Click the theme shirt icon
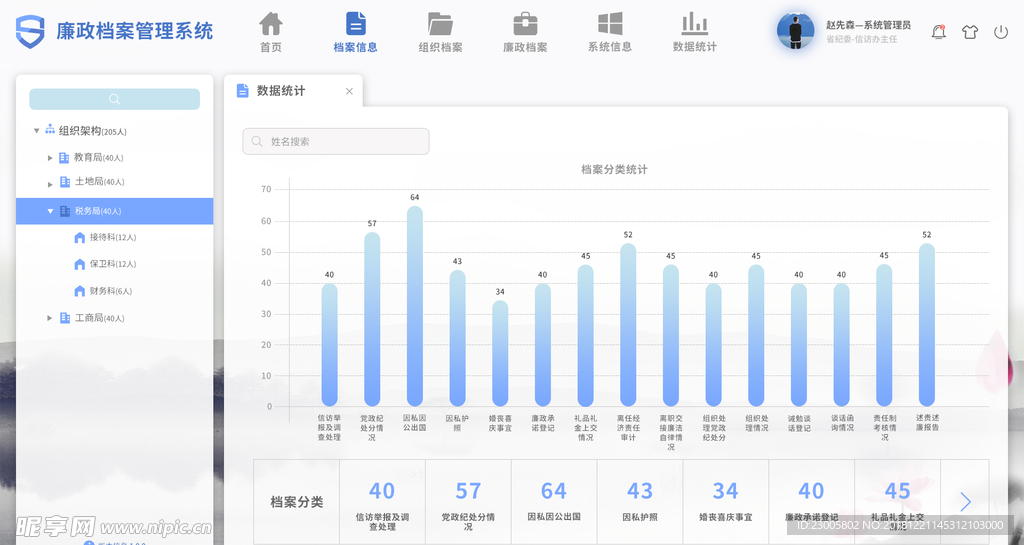 (x=970, y=31)
